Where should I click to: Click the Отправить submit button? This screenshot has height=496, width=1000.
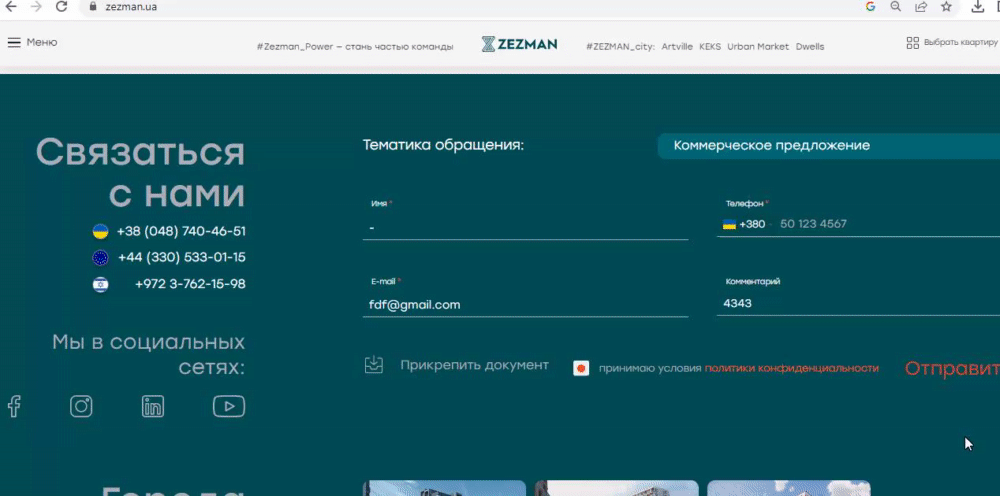(952, 368)
